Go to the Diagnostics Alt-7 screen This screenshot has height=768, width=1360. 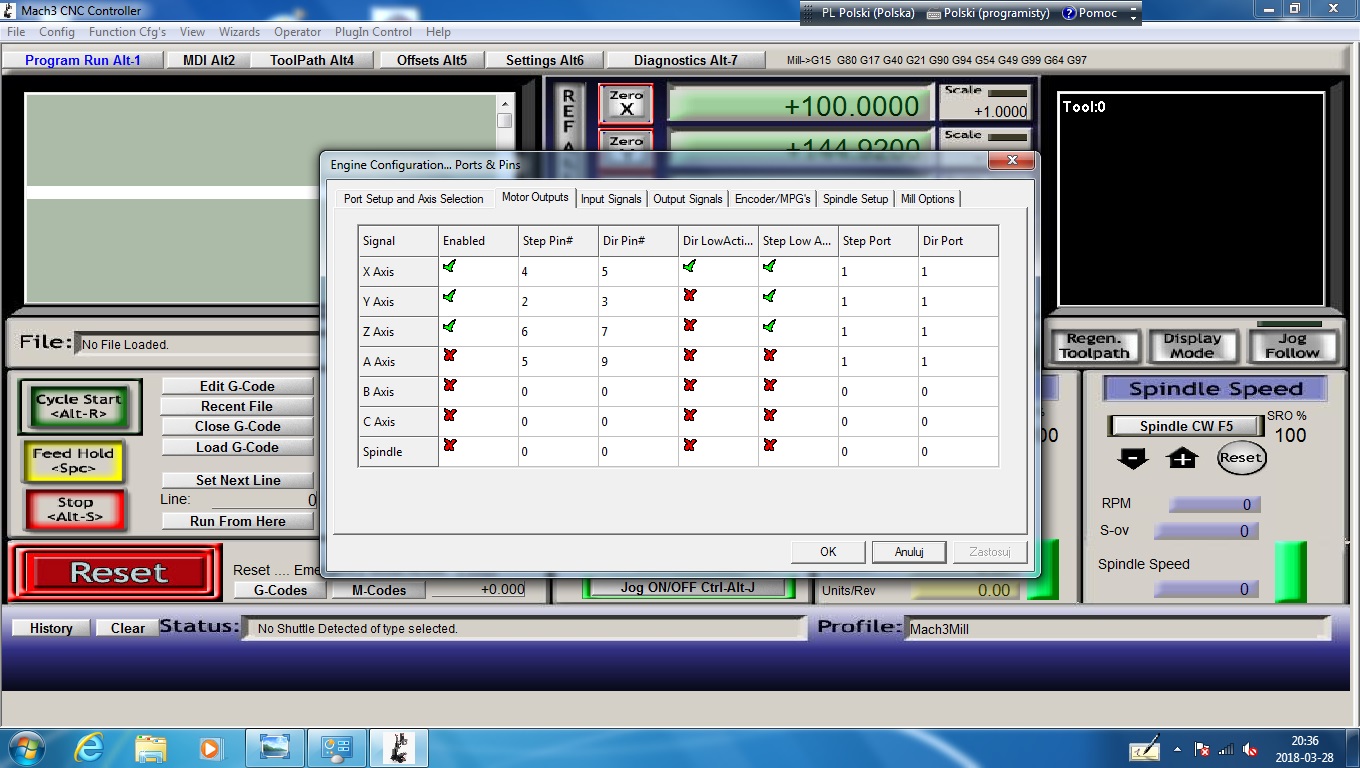click(686, 60)
